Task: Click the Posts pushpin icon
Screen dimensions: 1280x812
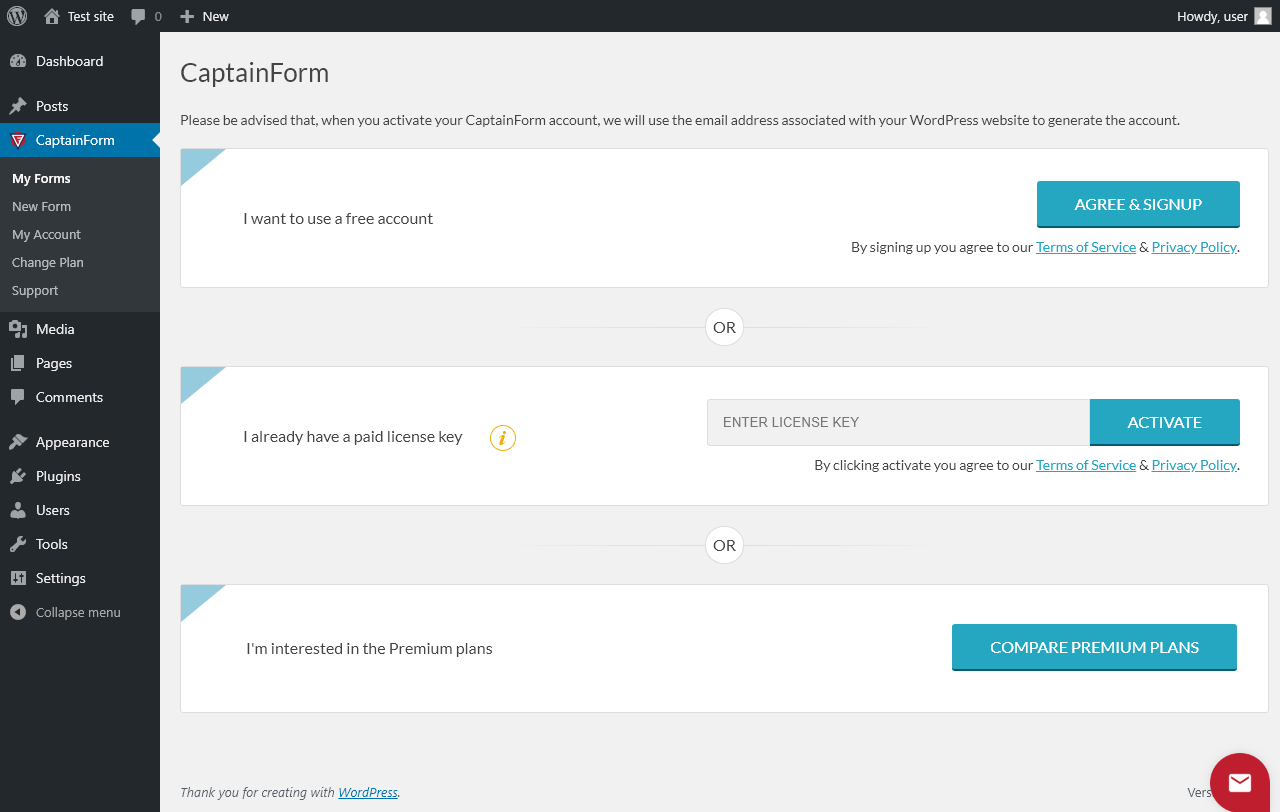Action: pos(18,106)
